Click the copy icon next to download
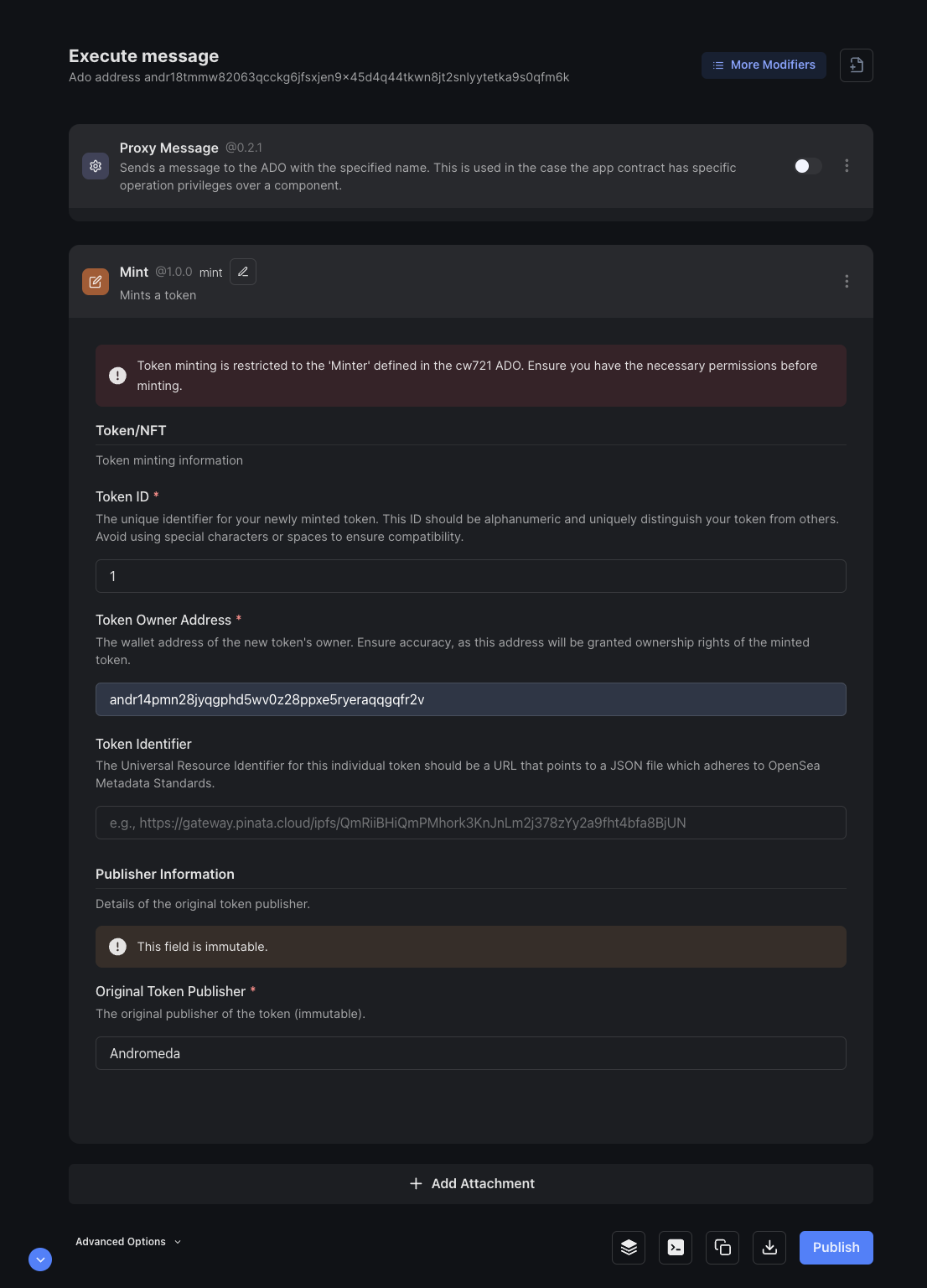 pos(722,1248)
